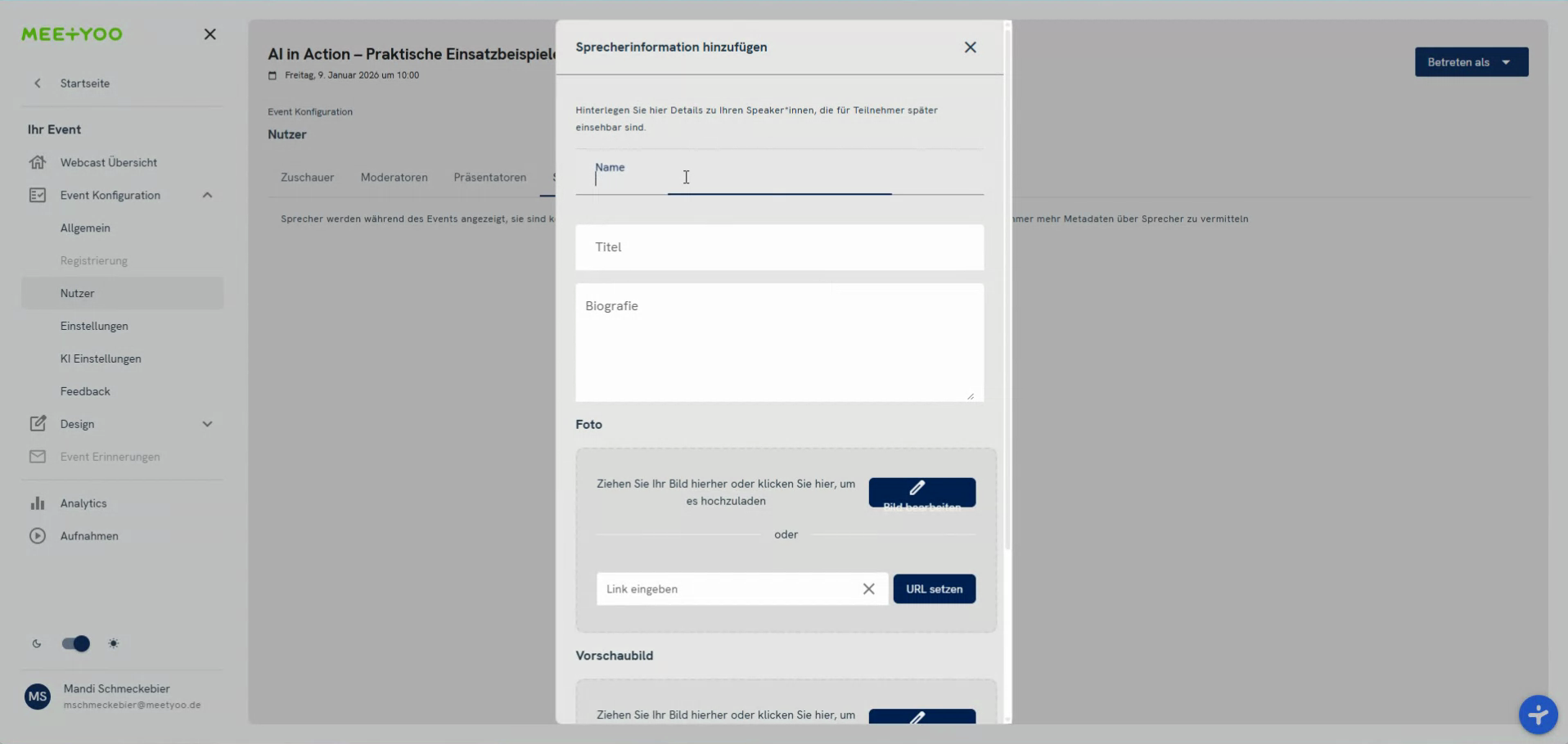The image size is (1568, 744).
Task: Collapse the Event Konfiguration section
Action: click(x=207, y=195)
